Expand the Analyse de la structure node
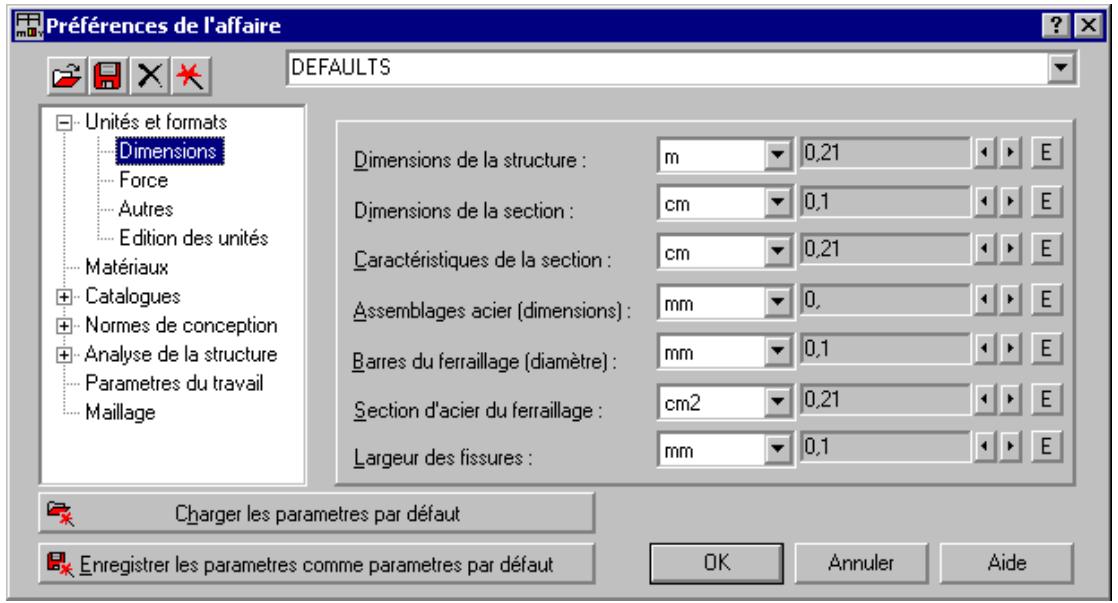This screenshot has height=603, width=1118. [64, 355]
